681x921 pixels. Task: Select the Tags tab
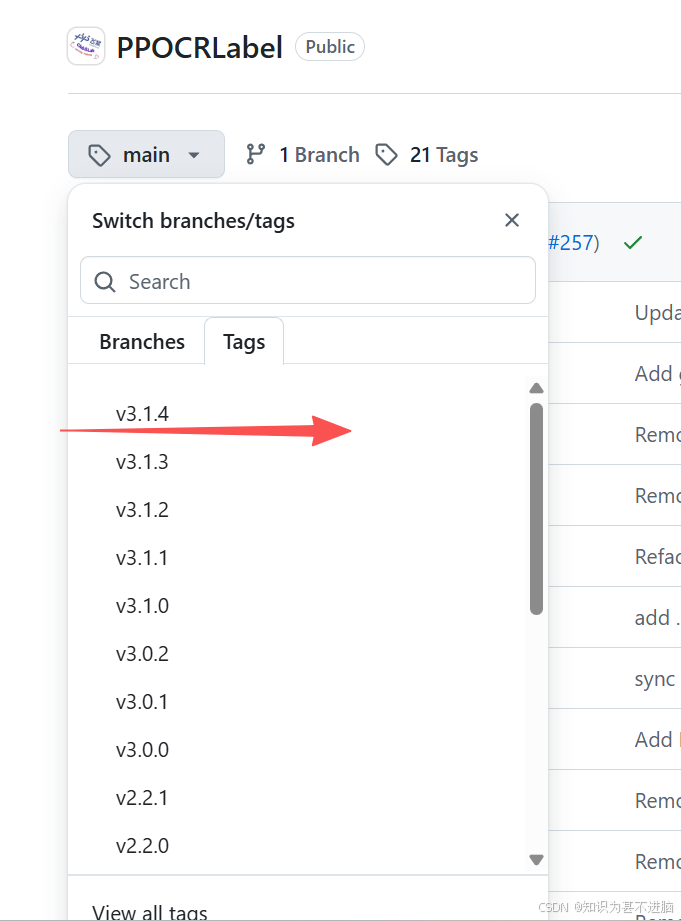point(244,341)
